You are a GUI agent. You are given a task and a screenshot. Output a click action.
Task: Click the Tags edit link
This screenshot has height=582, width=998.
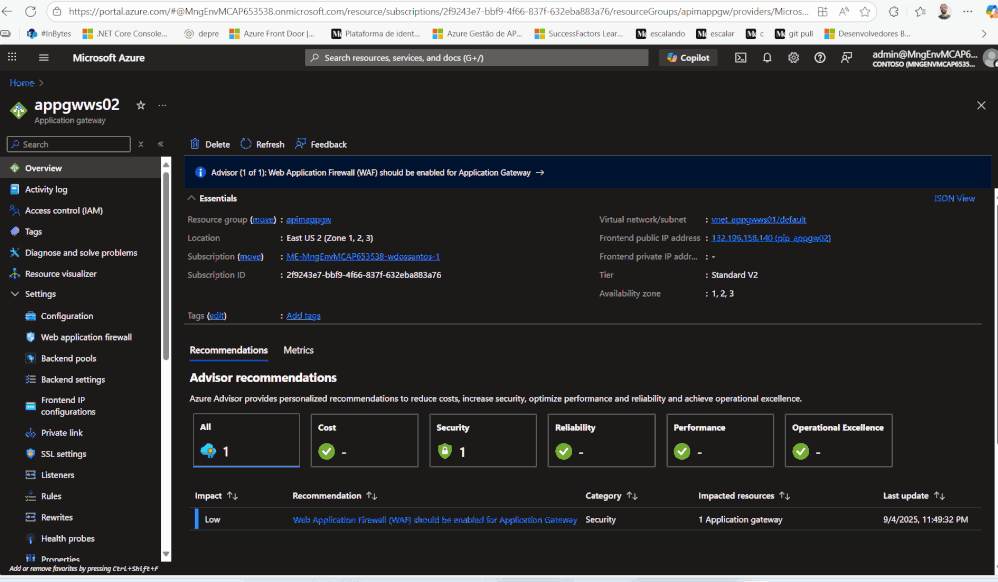coord(216,315)
